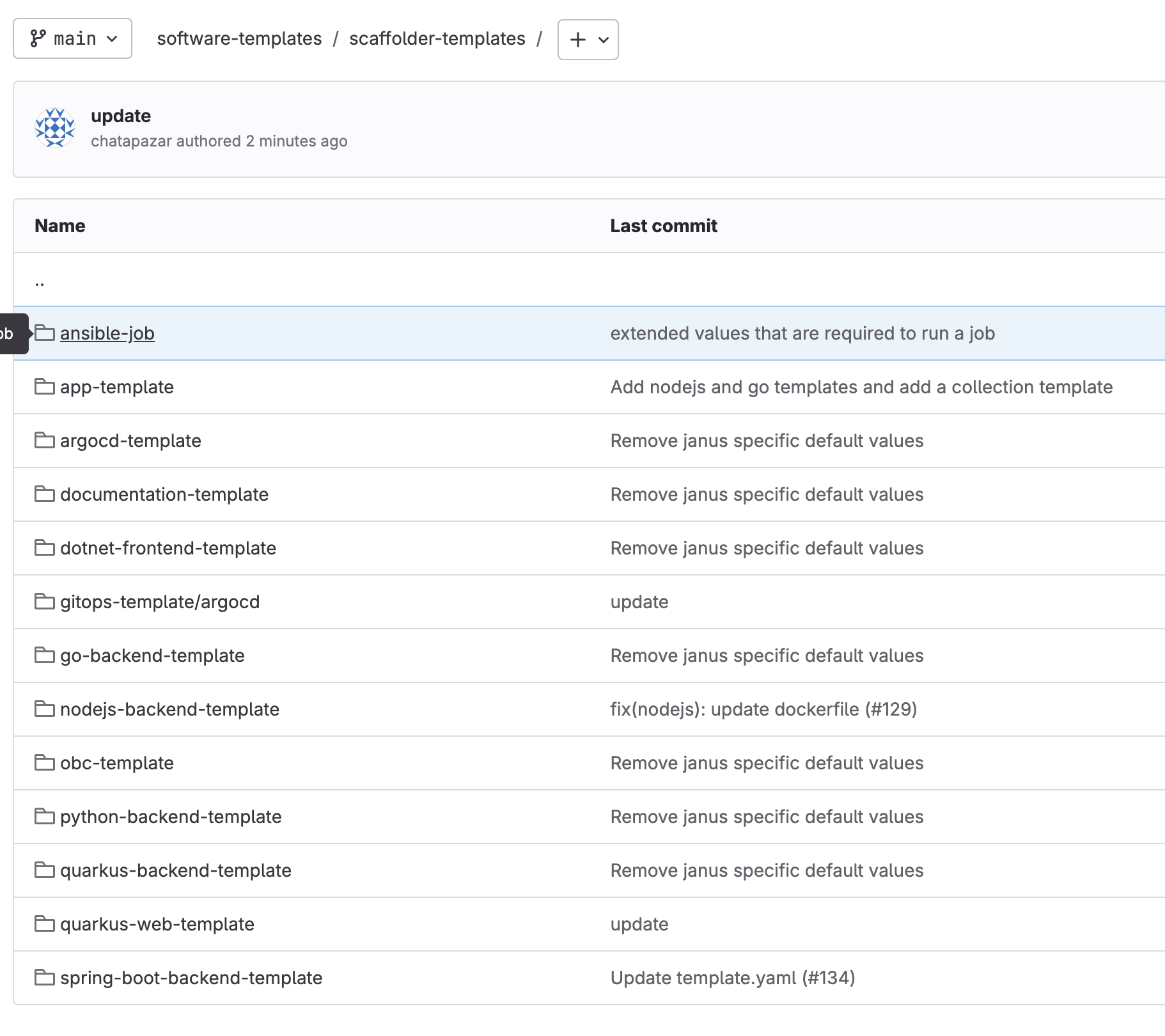Open the plus add-file dropdown

(588, 40)
